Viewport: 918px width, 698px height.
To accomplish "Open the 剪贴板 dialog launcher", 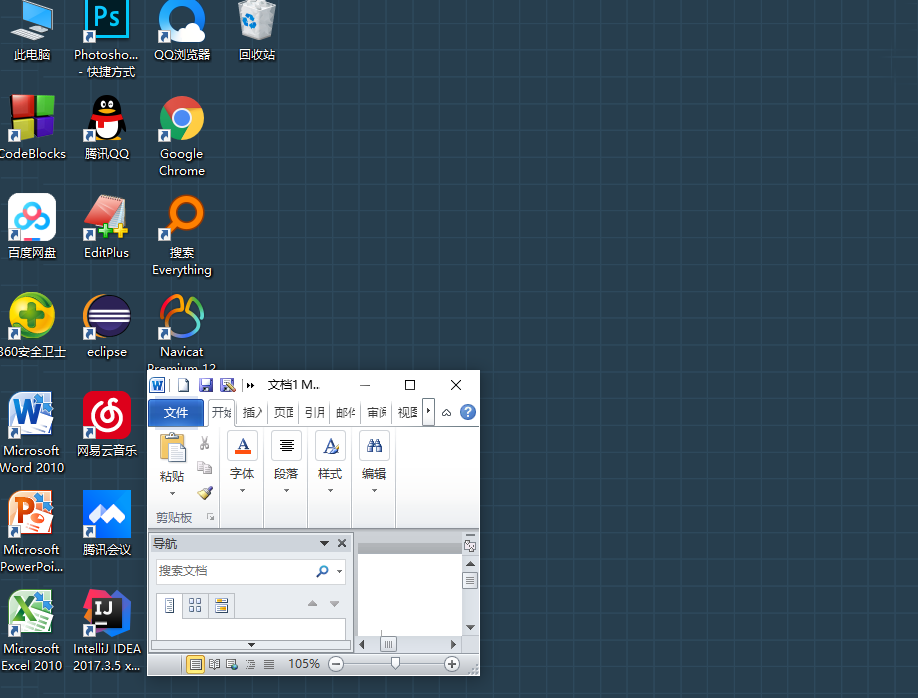I will (x=210, y=517).
